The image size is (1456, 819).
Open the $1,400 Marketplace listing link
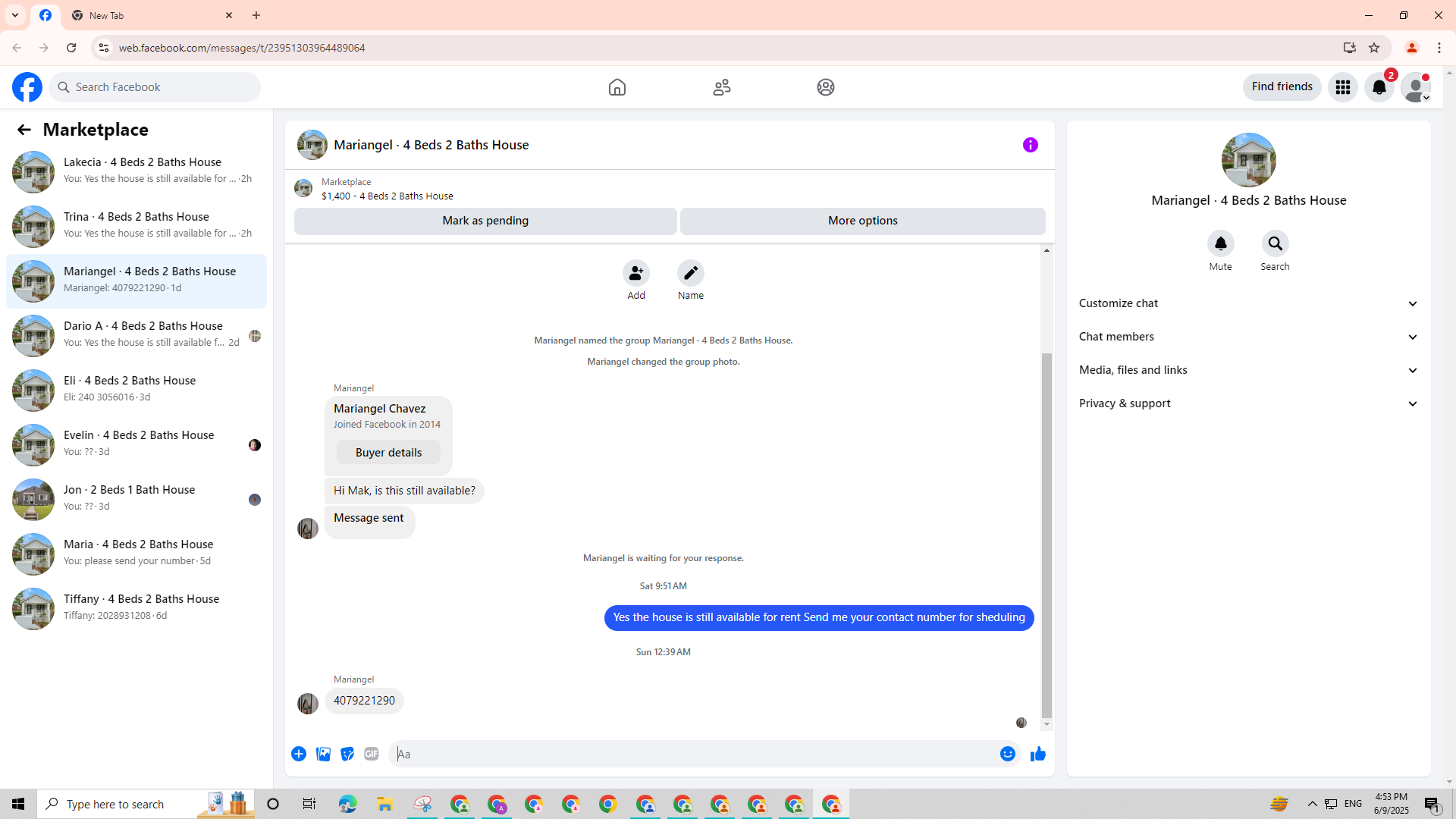pos(388,196)
